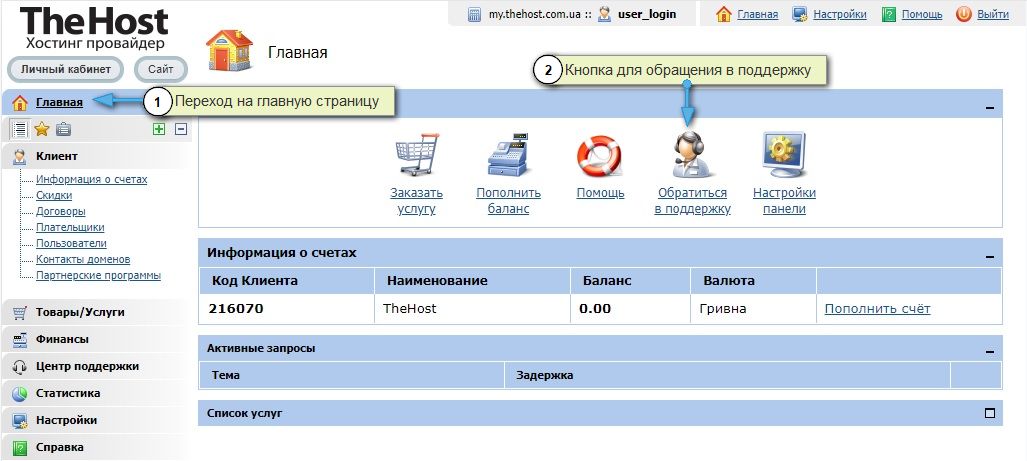Open 'Плательщики' tree item
1027x461 pixels.
coord(70,227)
